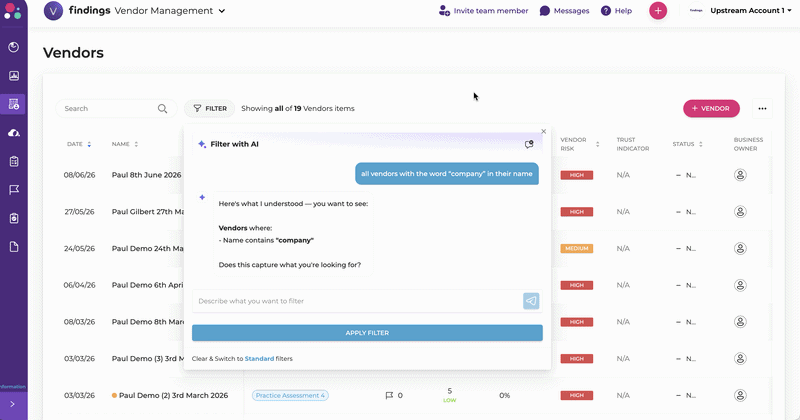Open the dashboard gauge icon in sidebar
The width and height of the screenshot is (800, 420).
coord(14,47)
